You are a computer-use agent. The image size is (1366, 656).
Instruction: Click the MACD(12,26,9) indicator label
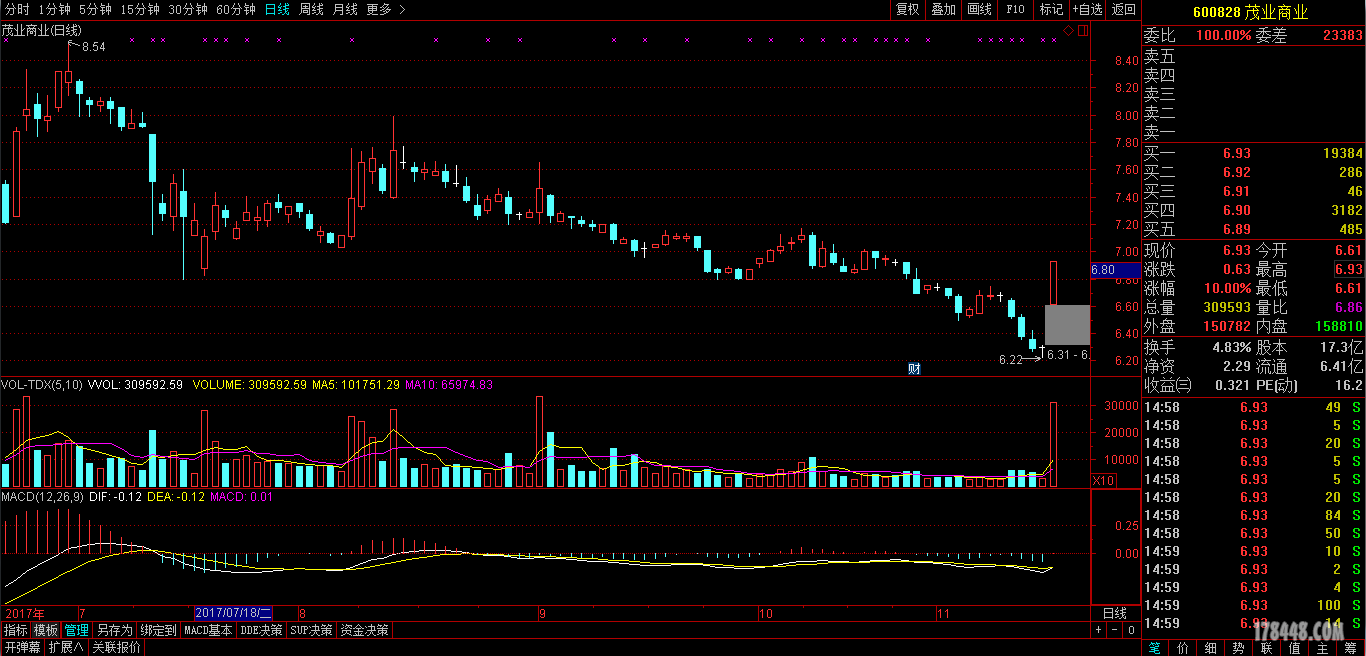tap(42, 496)
